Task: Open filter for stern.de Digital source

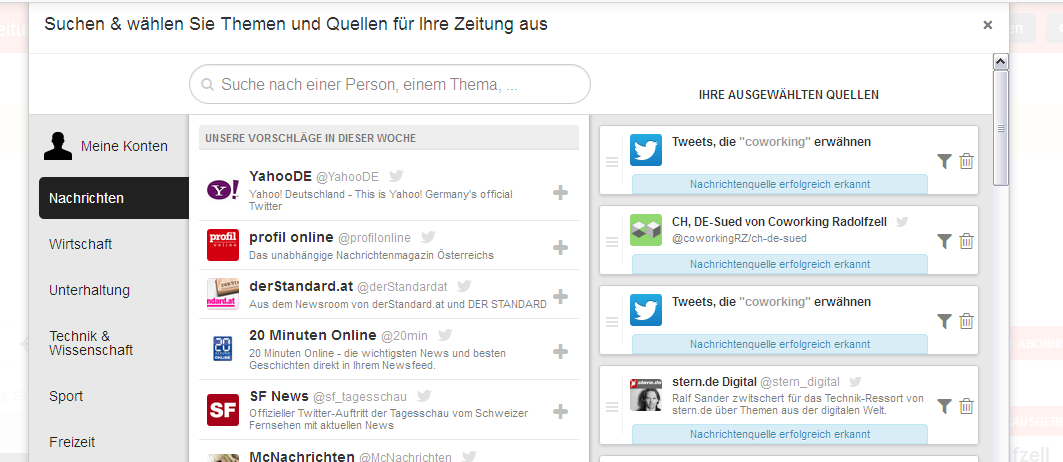Action: tap(944, 406)
